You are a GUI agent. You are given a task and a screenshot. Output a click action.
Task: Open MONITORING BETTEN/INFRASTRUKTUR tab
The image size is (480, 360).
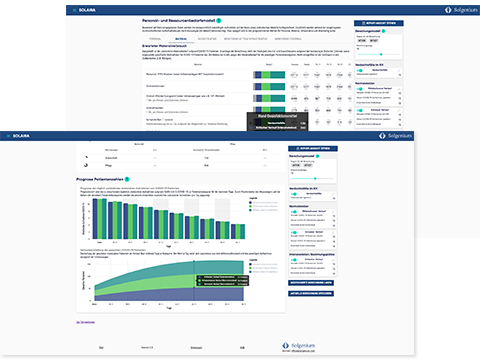(x=245, y=39)
